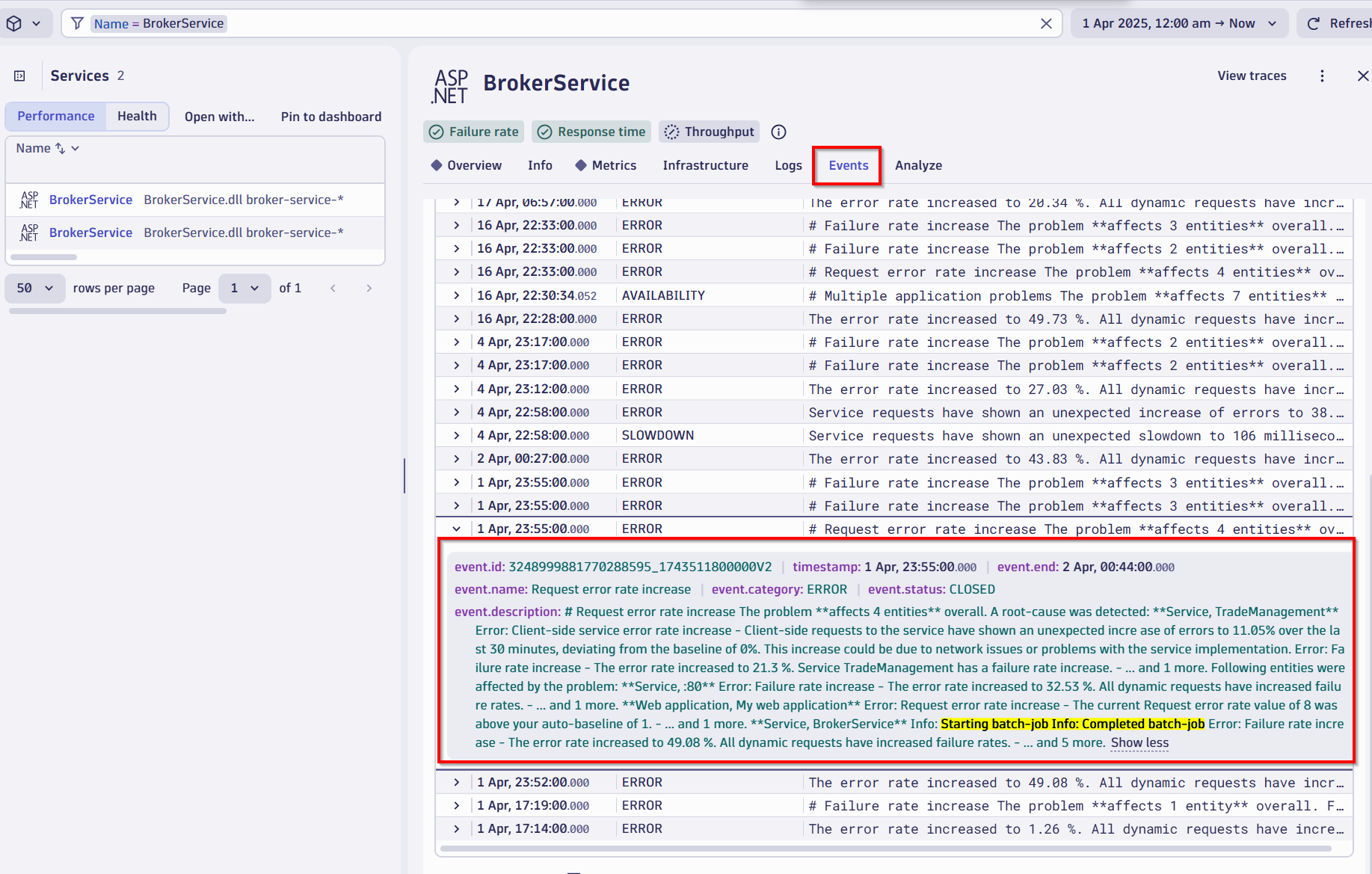The image size is (1372, 874).
Task: Open the three-dot more options menu
Action: click(x=1322, y=76)
